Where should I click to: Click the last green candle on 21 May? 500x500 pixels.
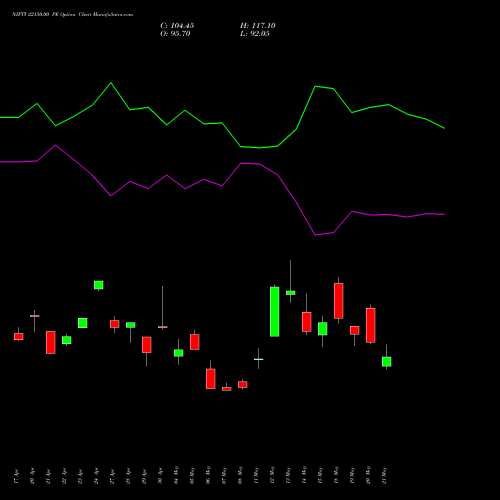coord(387,362)
